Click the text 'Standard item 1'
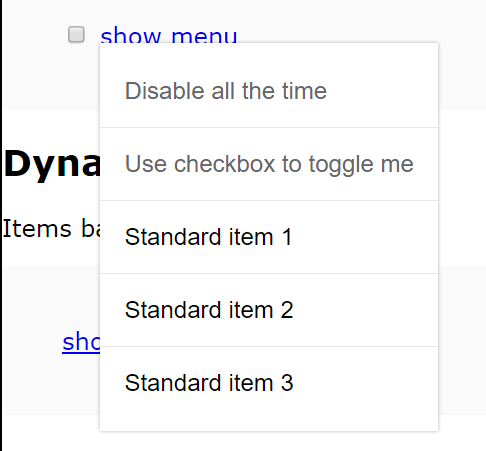Screen dimensions: 486x451 [x=209, y=237]
